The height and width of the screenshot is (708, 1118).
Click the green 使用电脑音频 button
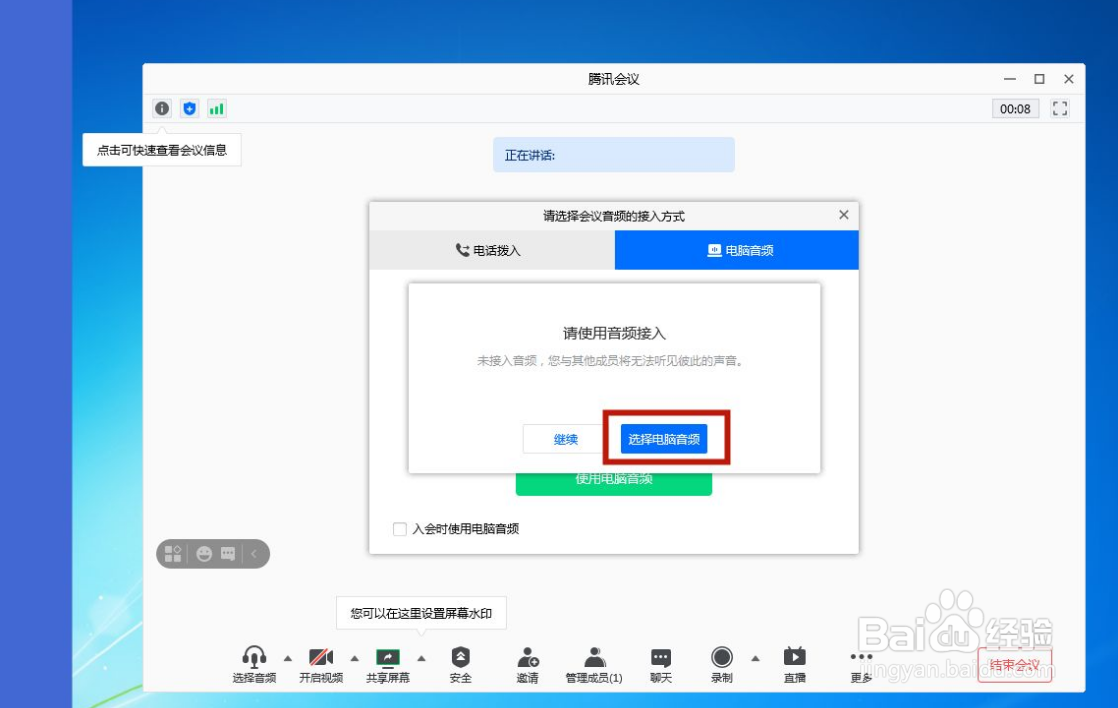614,483
